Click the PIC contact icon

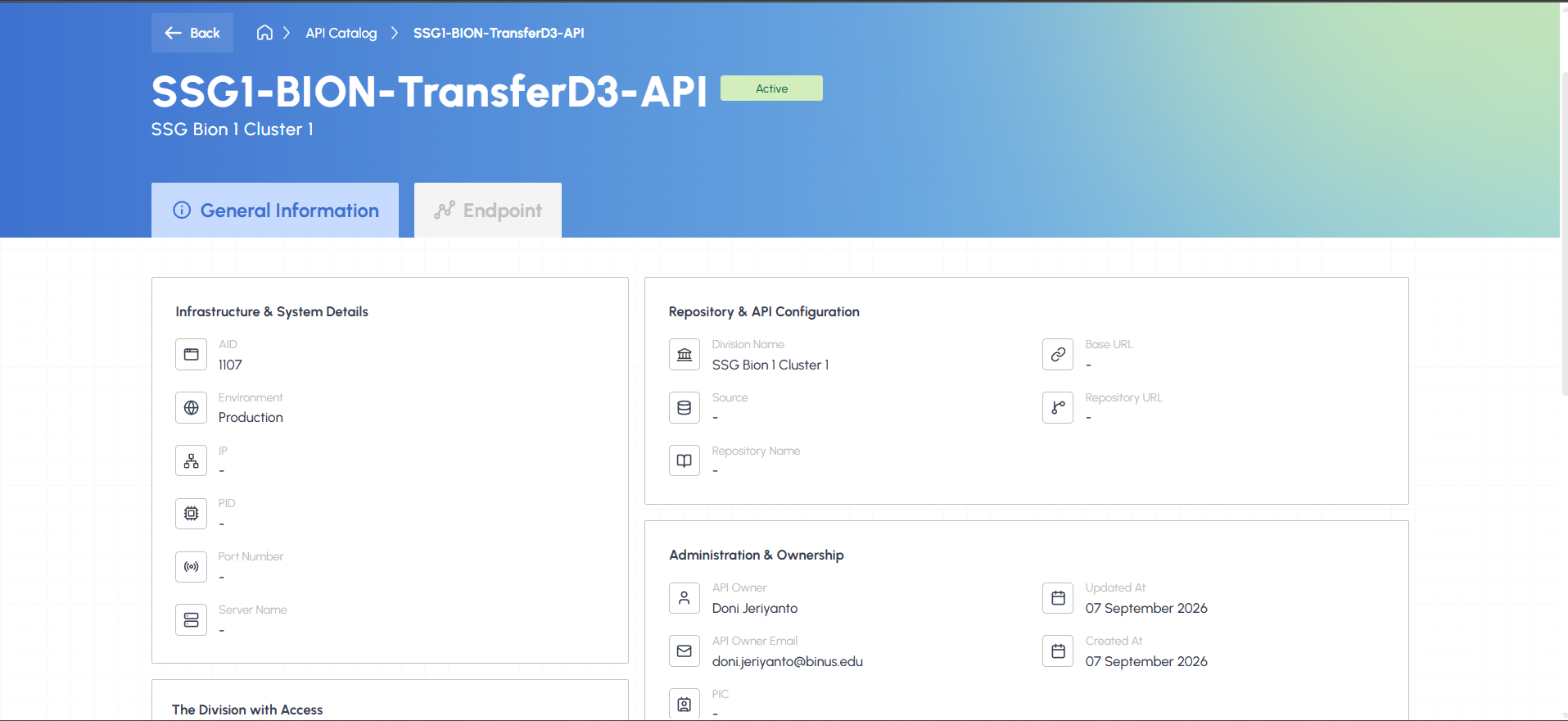(x=685, y=704)
